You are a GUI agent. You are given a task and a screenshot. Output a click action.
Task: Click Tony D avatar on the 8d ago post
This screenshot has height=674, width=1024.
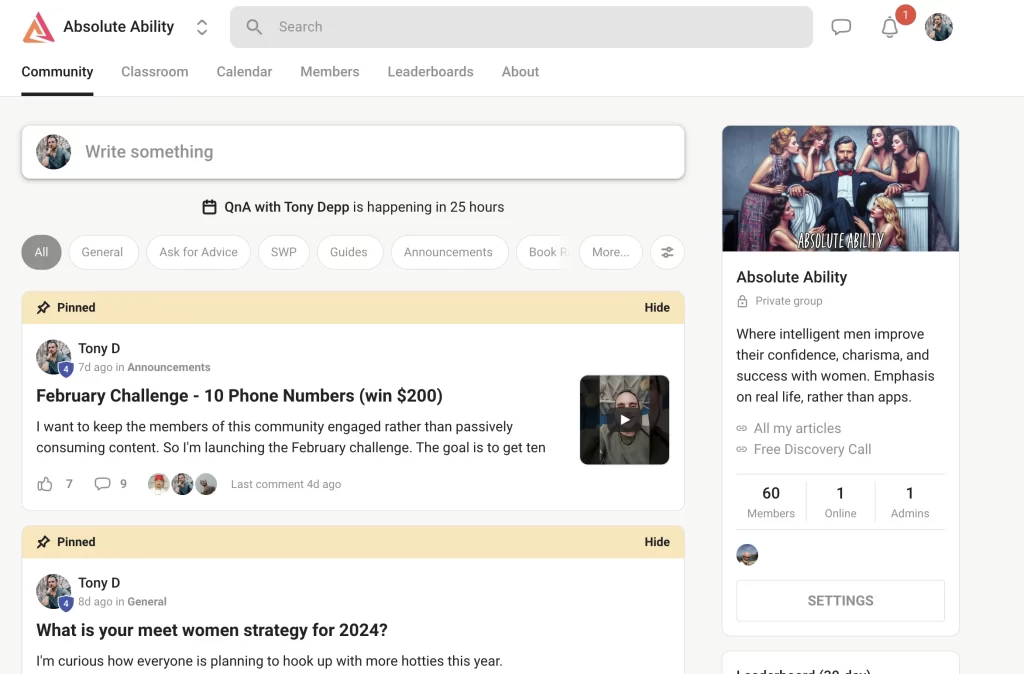click(54, 592)
